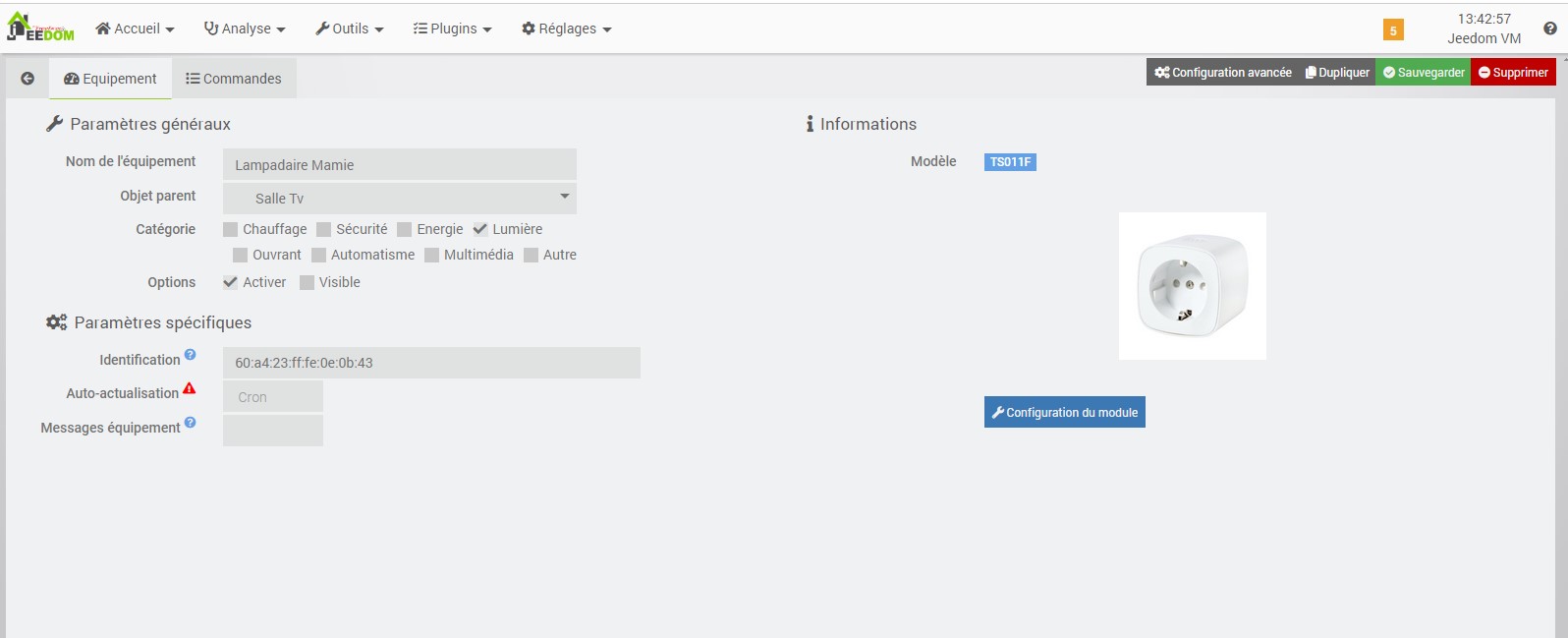1568x638 pixels.
Task: Click the Cron auto-actualisation field
Action: point(273,396)
